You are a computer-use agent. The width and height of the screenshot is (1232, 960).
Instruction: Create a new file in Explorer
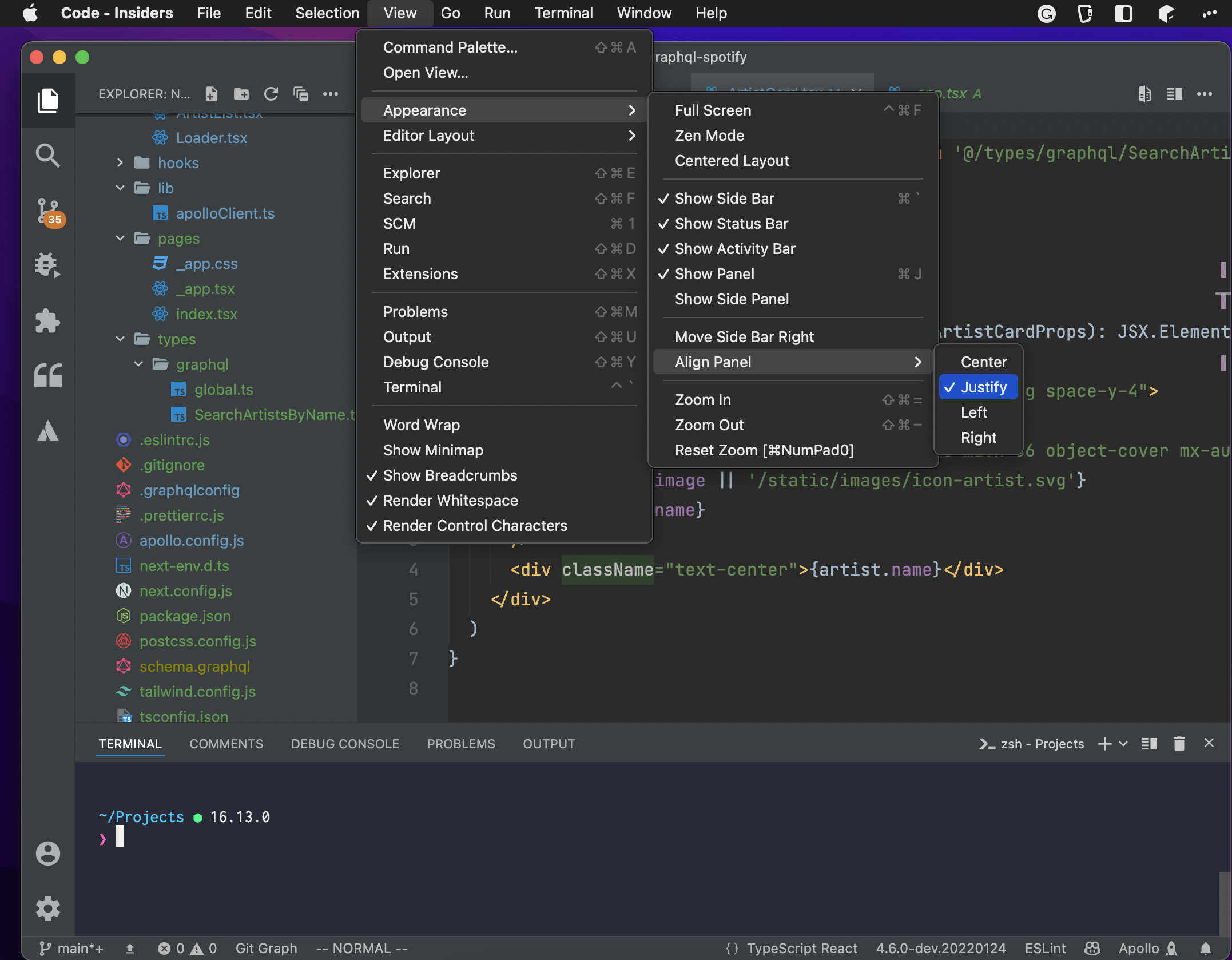point(211,94)
